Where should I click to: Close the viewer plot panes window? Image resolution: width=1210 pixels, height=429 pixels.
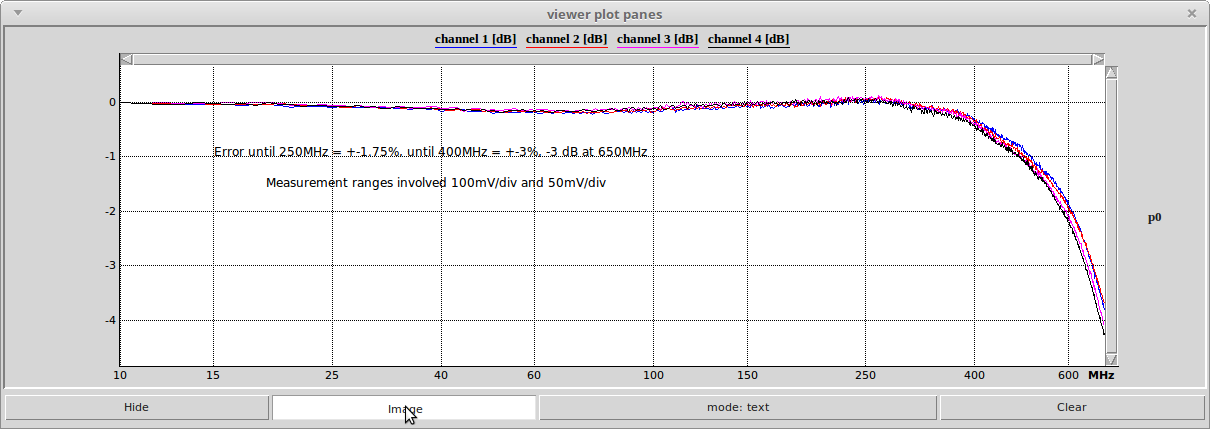[x=1191, y=14]
